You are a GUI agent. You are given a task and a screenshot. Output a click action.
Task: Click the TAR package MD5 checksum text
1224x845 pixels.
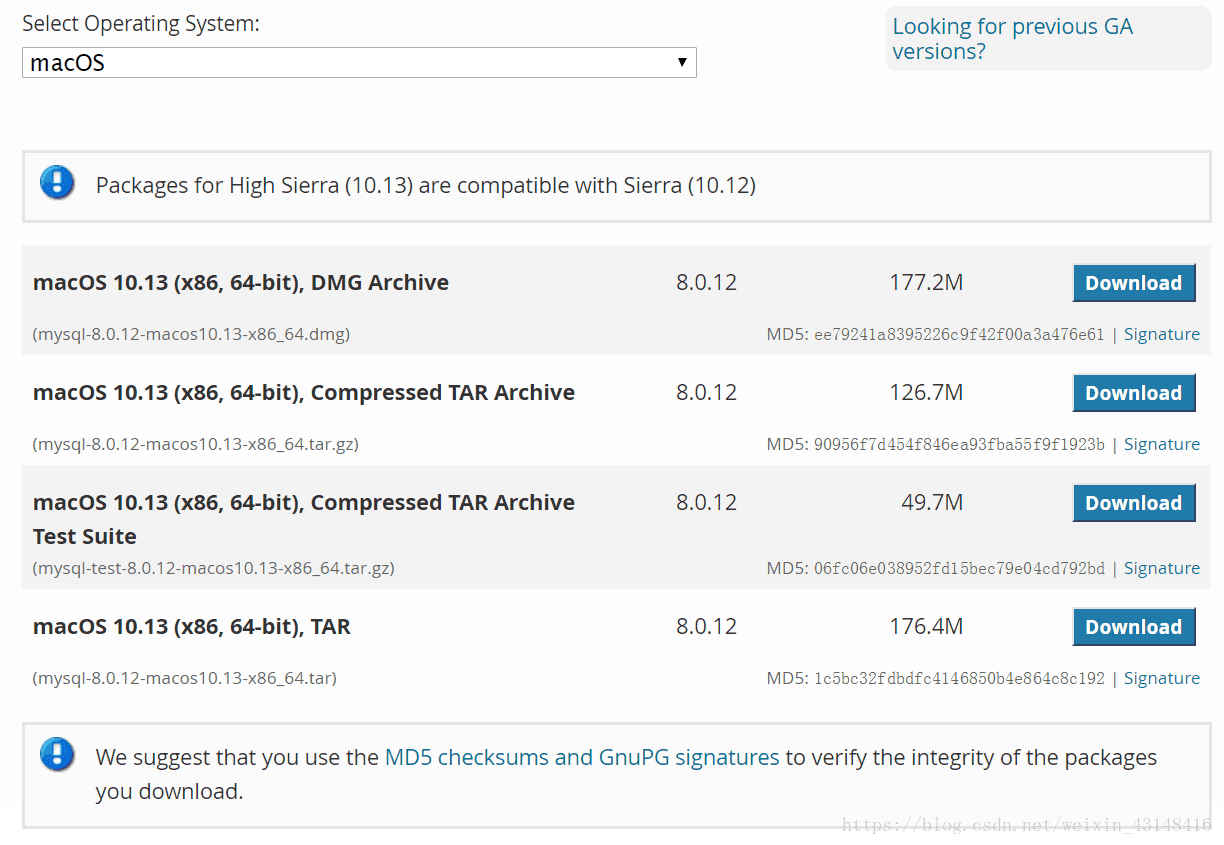(x=958, y=678)
